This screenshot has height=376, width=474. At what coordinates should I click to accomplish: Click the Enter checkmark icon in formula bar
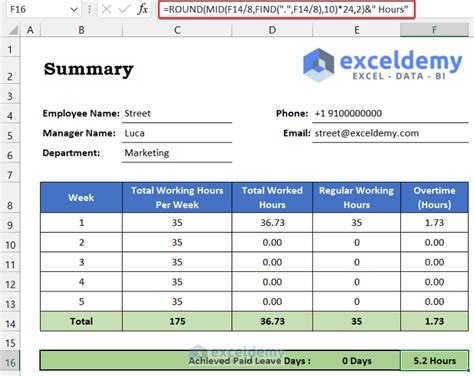click(x=124, y=9)
